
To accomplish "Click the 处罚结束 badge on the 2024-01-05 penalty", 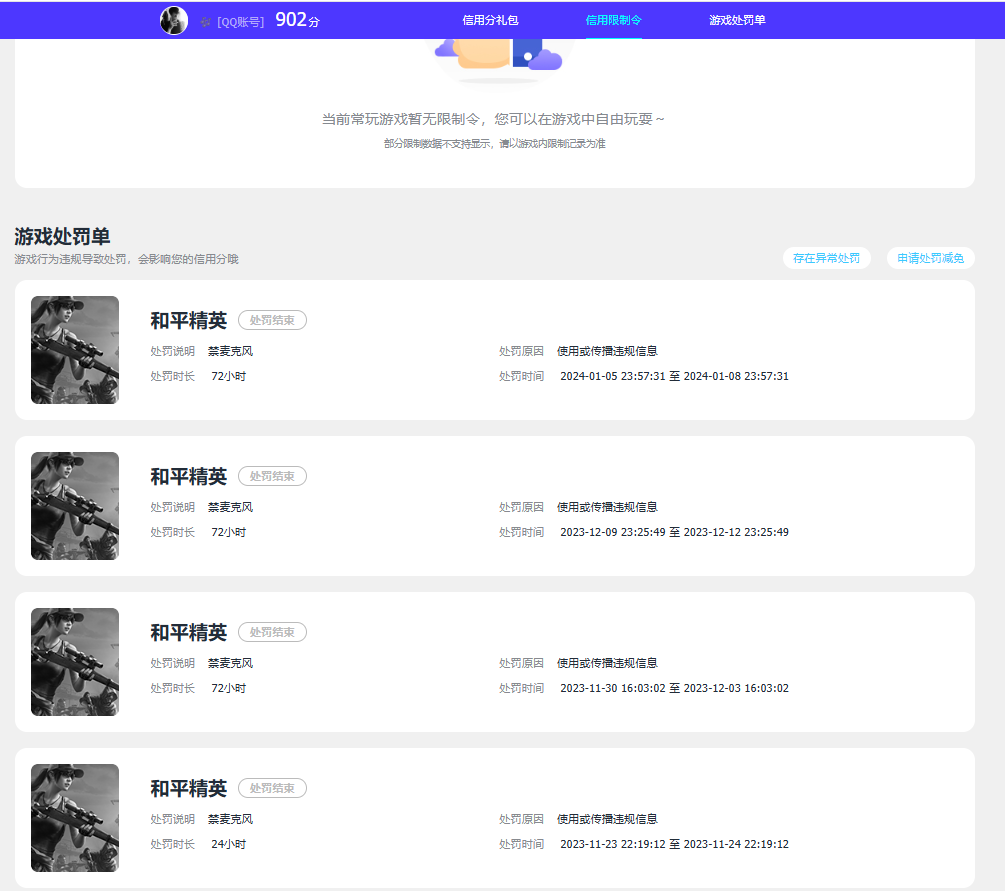I will click(x=272, y=320).
